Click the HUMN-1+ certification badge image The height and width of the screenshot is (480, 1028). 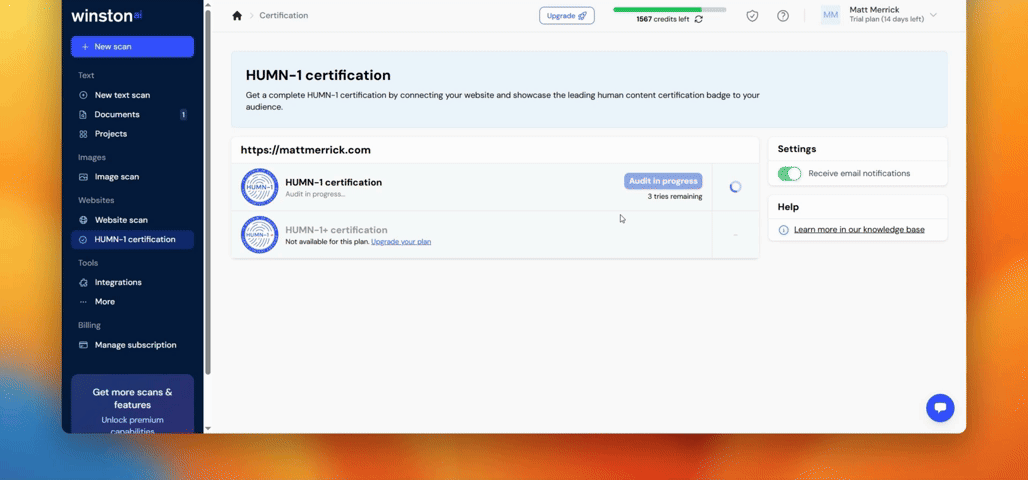pos(260,234)
